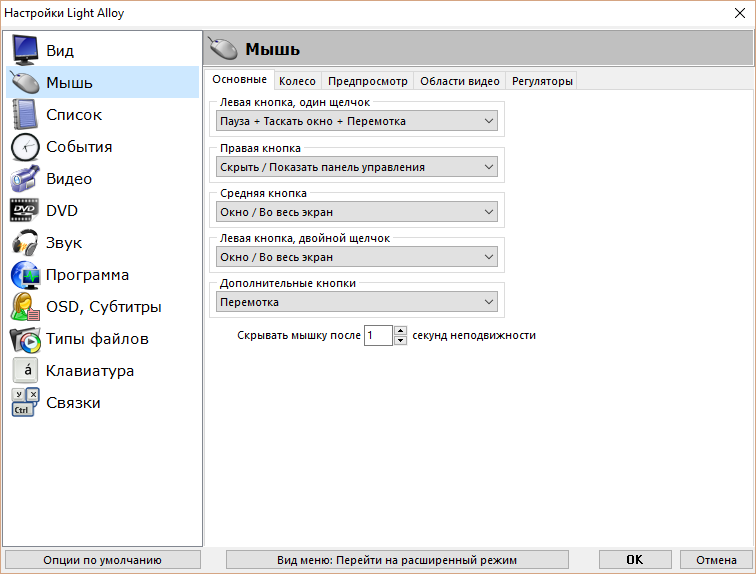Switch to the Колесо tab
The height and width of the screenshot is (574, 756).
297,81
